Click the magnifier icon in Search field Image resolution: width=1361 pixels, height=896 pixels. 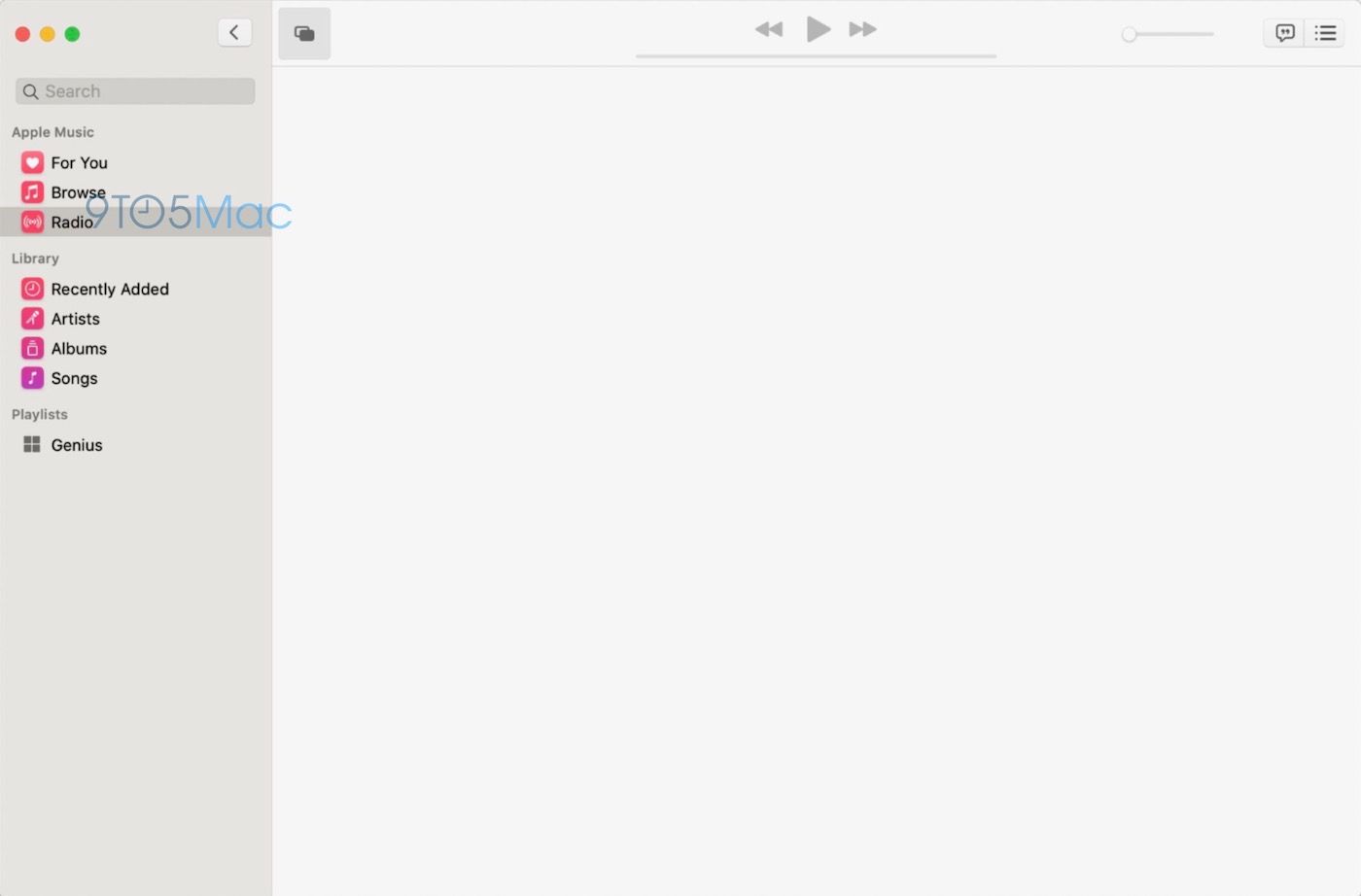point(31,91)
